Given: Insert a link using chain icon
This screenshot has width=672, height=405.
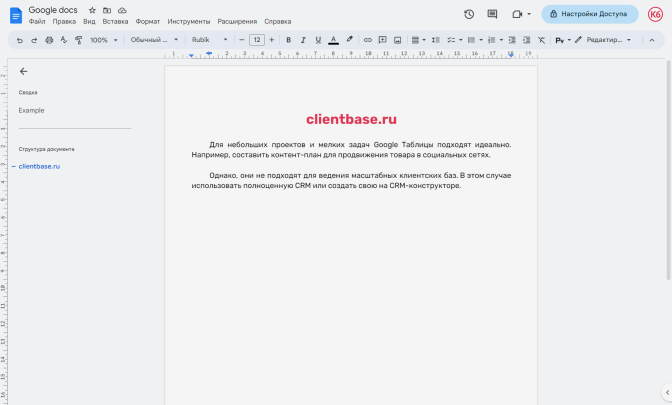Looking at the screenshot, I should click(x=368, y=40).
